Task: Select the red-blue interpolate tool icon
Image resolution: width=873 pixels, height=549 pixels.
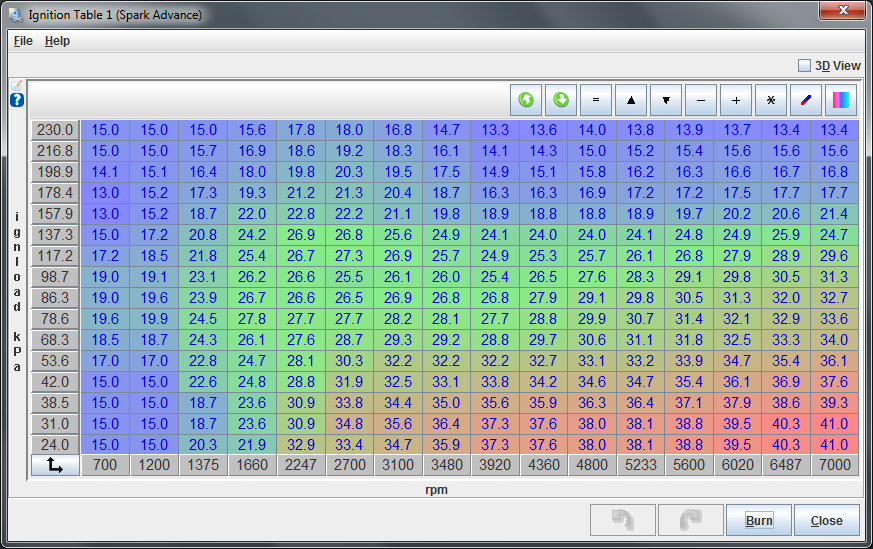Action: 806,100
